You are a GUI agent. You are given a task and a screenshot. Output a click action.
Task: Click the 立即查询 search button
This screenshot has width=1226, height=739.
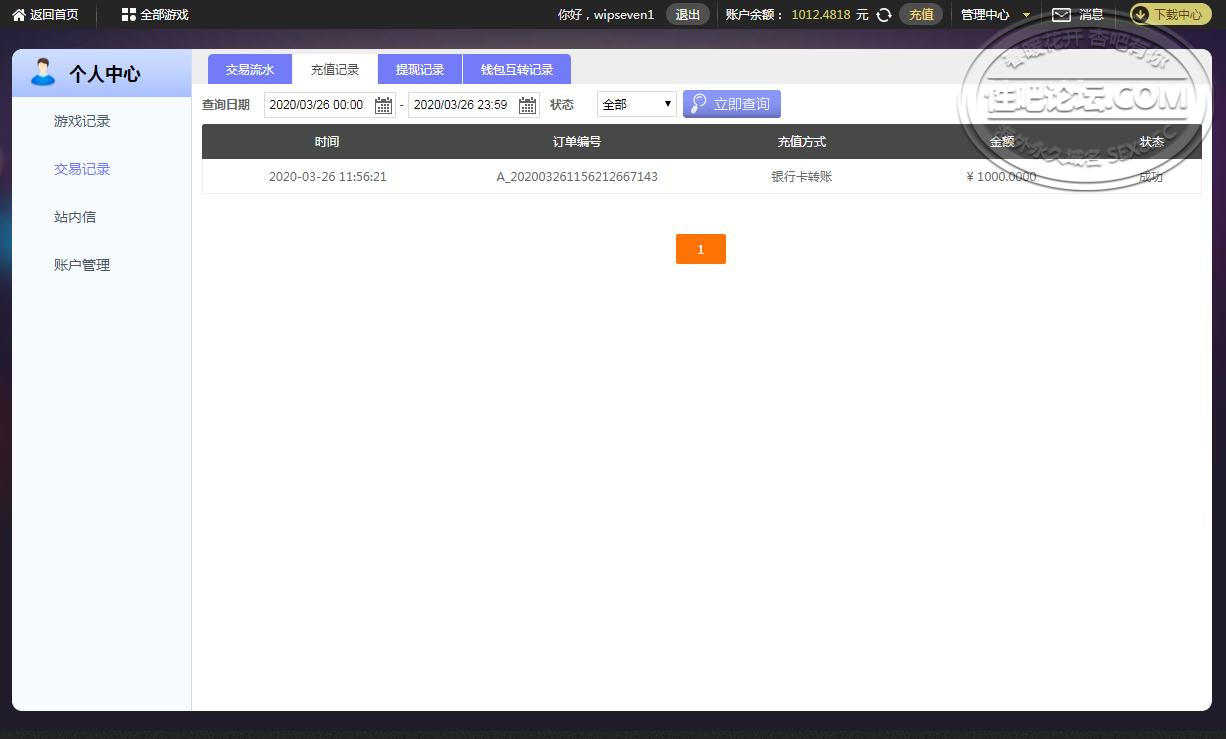[x=732, y=104]
